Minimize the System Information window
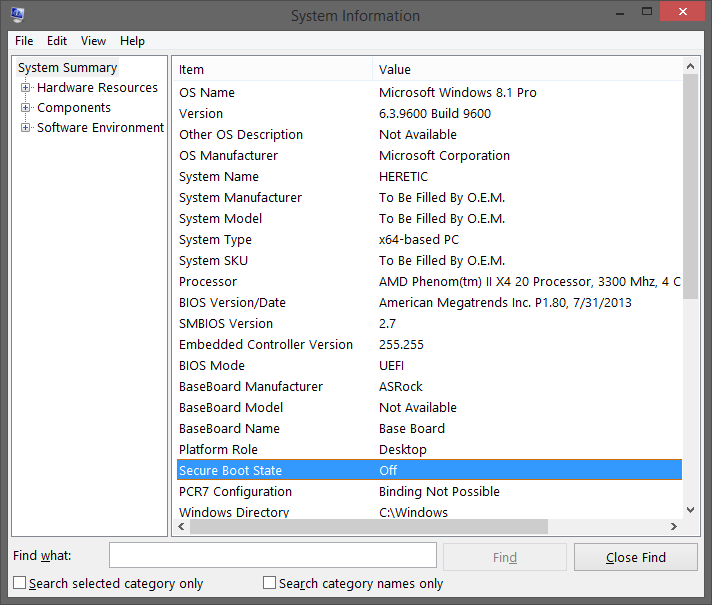The height and width of the screenshot is (605, 712). pos(620,12)
